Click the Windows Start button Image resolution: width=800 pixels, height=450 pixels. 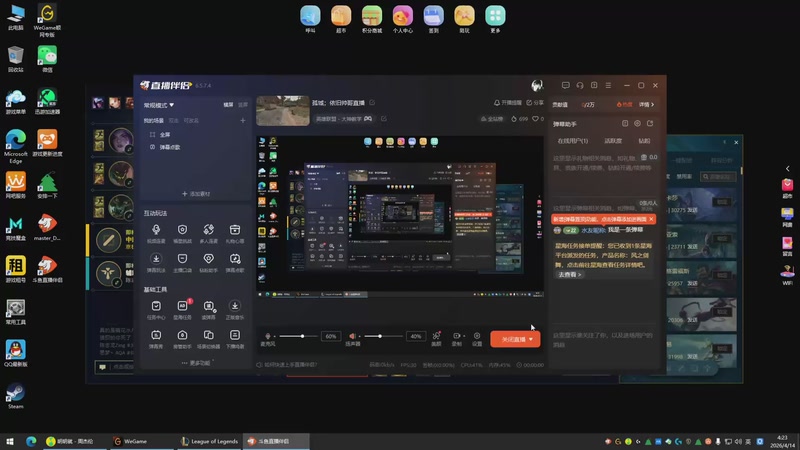(x=10, y=441)
